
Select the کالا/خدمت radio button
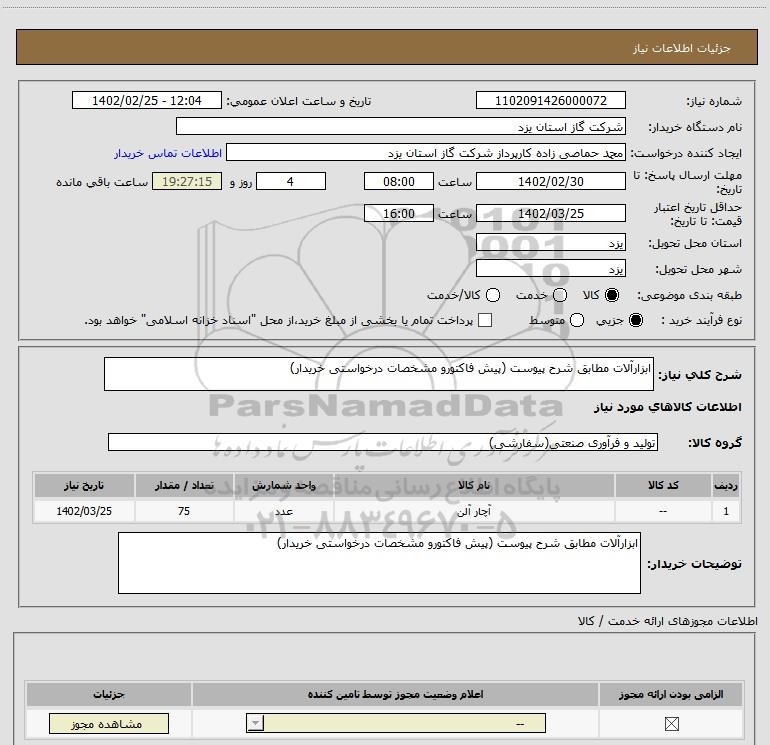tap(493, 295)
